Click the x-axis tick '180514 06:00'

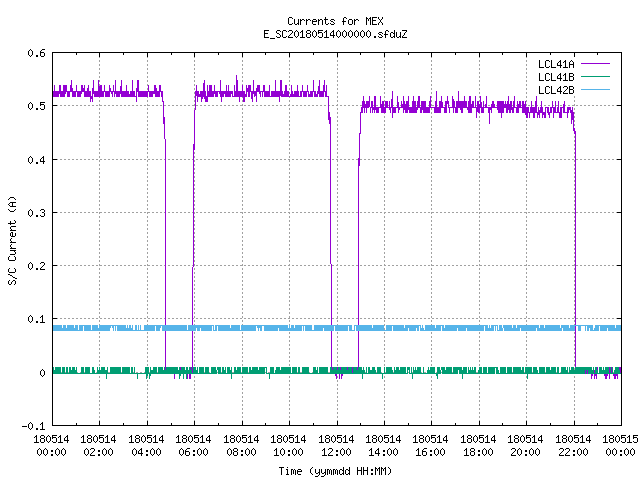click(193, 446)
